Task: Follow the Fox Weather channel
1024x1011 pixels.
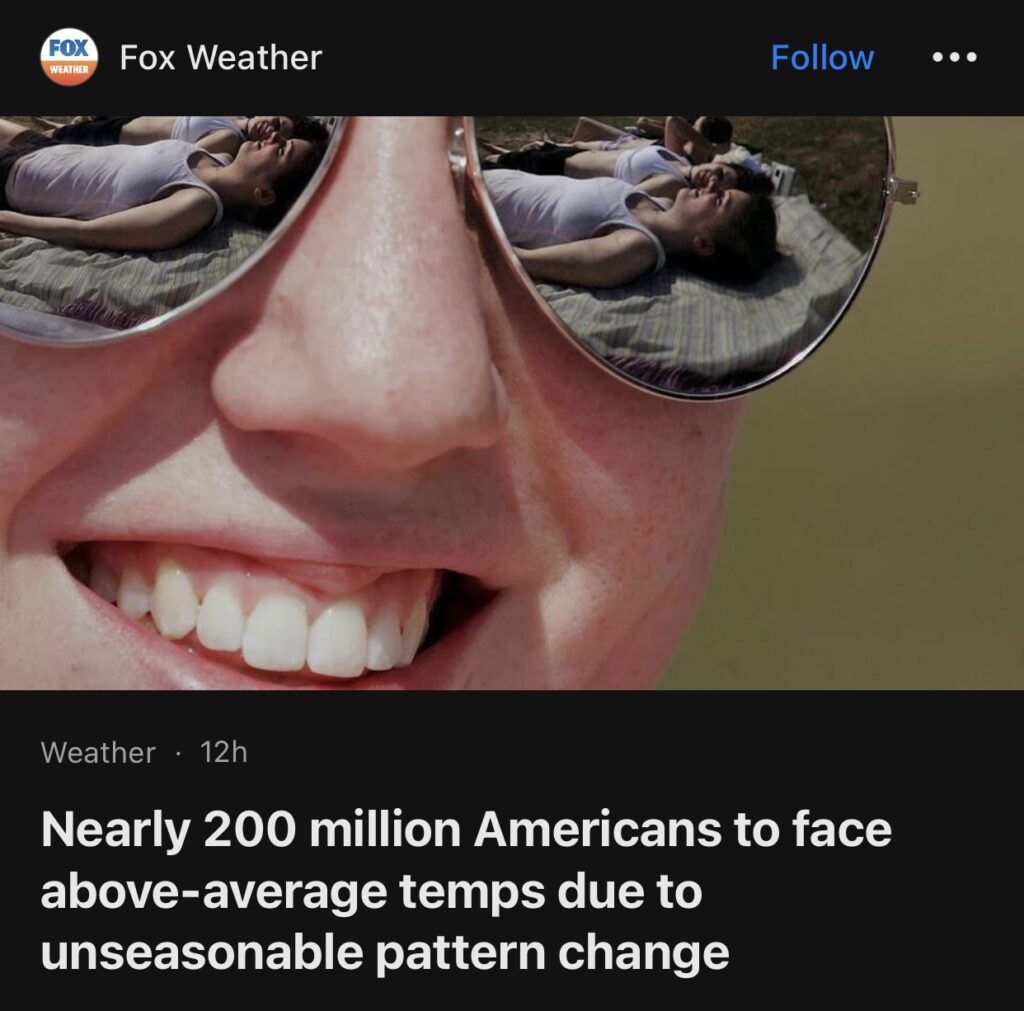Action: (822, 57)
